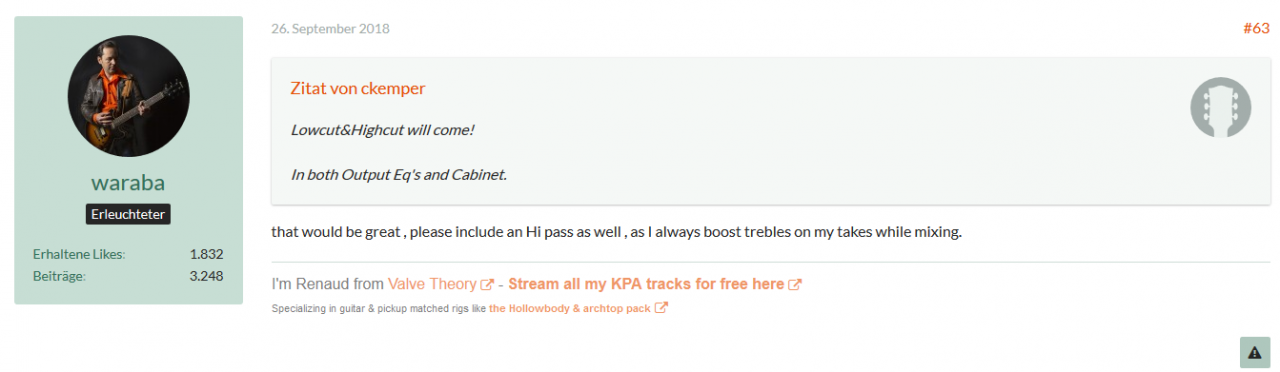Image resolution: width=1280 pixels, height=372 pixels.
Task: Open the Hollowbody & archtop pack link
Action: [570, 308]
